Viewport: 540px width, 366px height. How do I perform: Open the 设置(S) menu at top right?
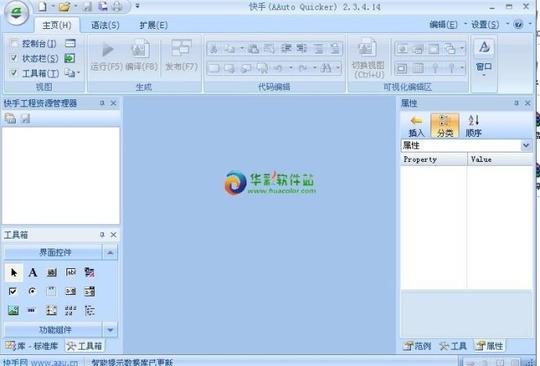485,25
